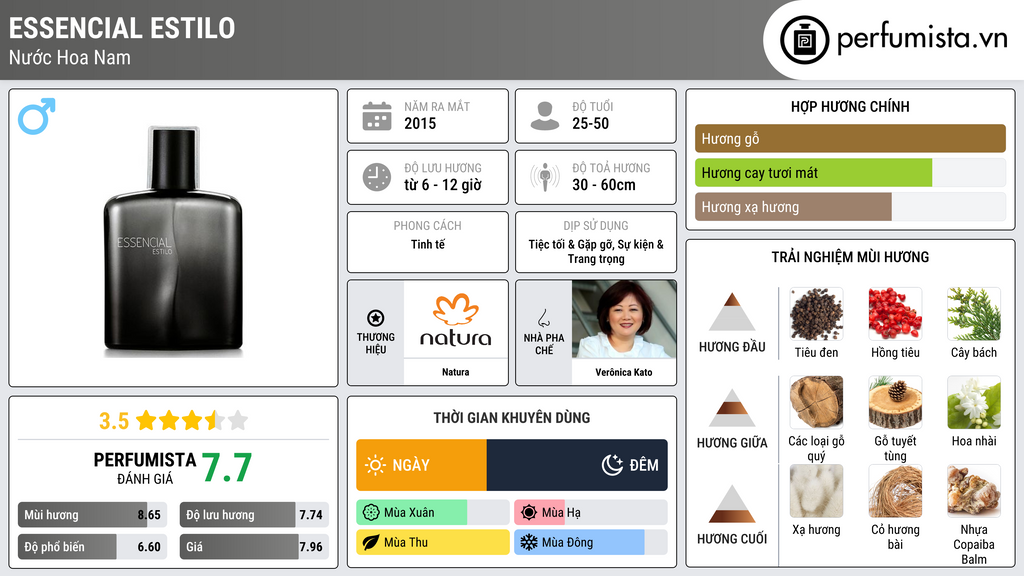
Task: Click the Verônica Kato name caption
Action: click(624, 372)
